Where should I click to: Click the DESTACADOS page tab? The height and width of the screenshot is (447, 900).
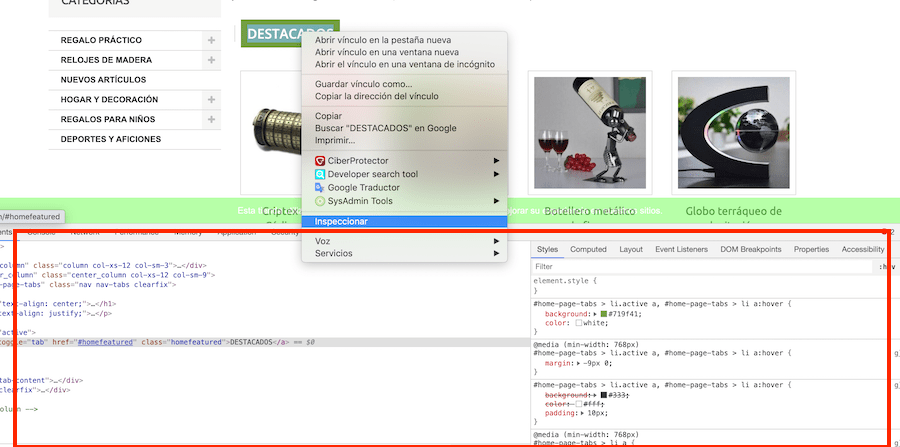click(290, 34)
